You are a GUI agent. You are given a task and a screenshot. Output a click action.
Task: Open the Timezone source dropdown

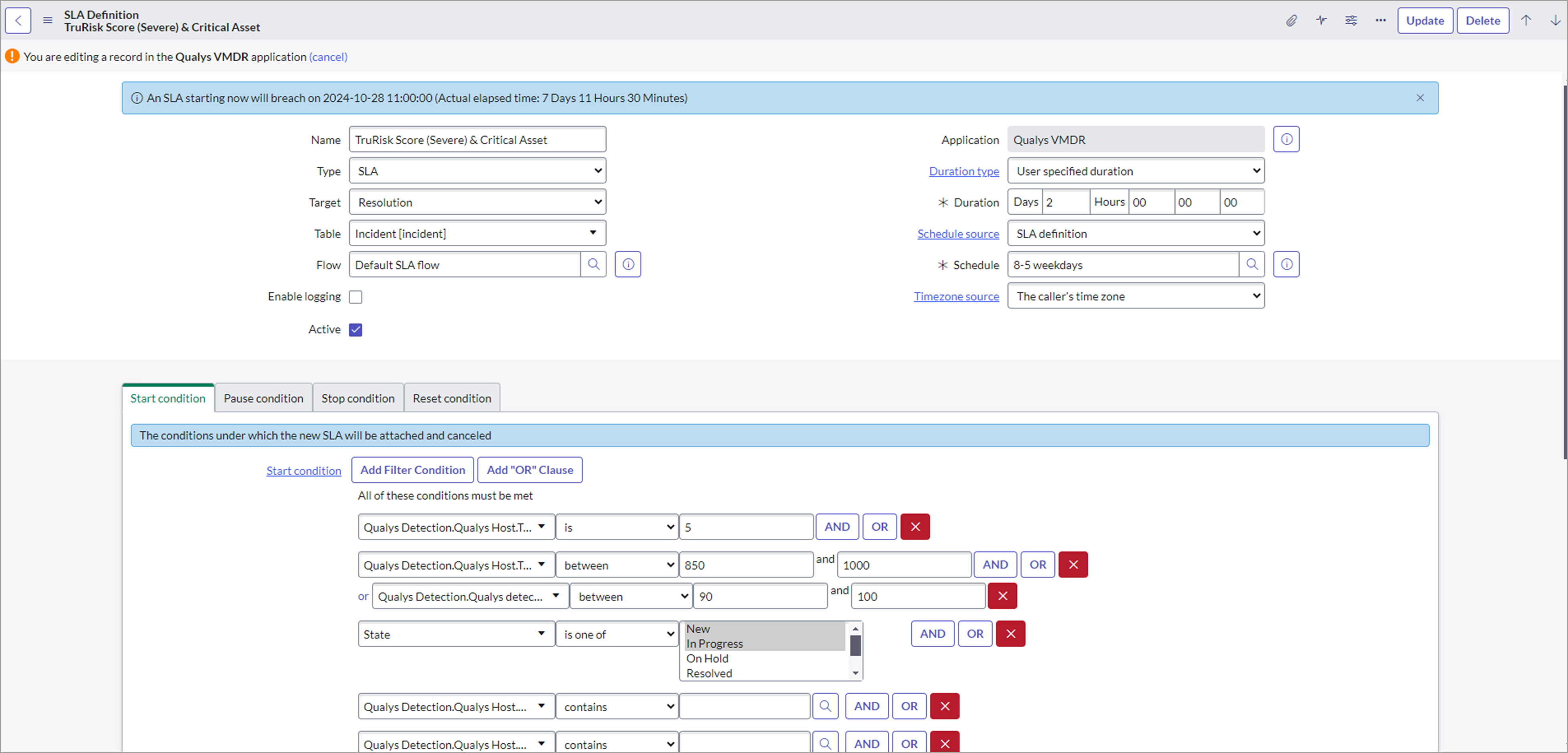[x=1136, y=296]
